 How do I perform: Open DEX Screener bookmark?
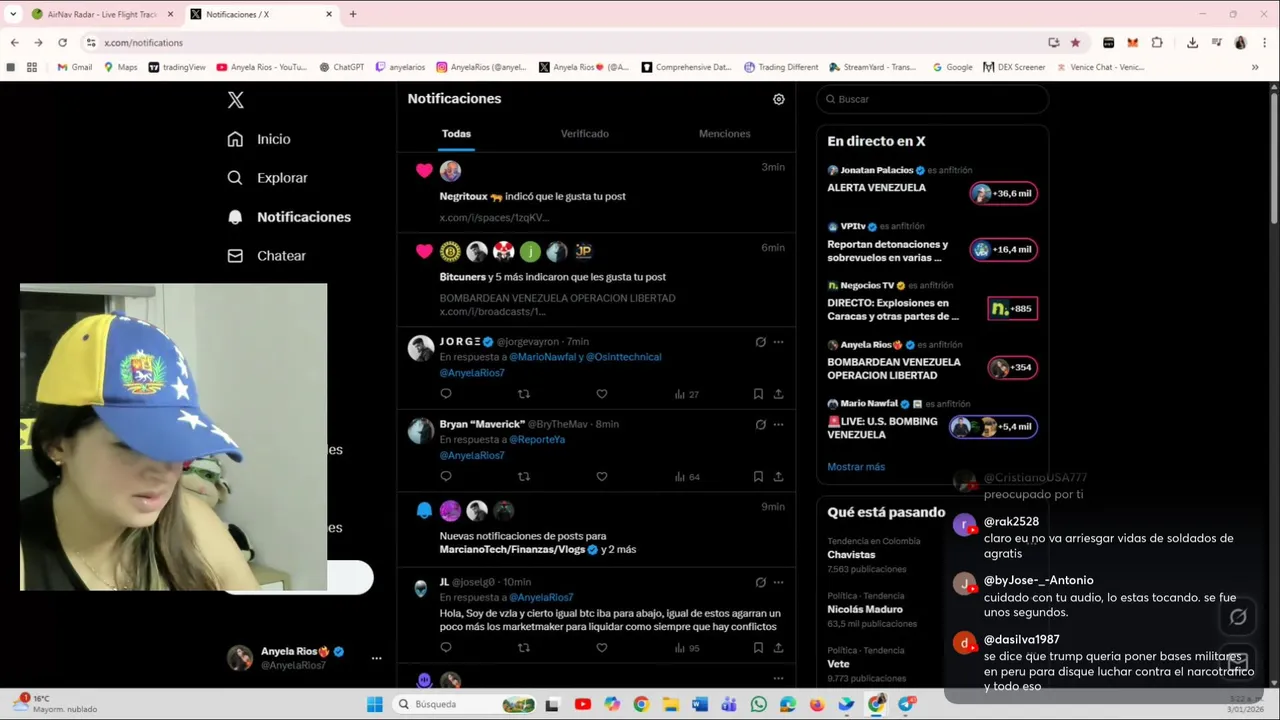(1014, 67)
